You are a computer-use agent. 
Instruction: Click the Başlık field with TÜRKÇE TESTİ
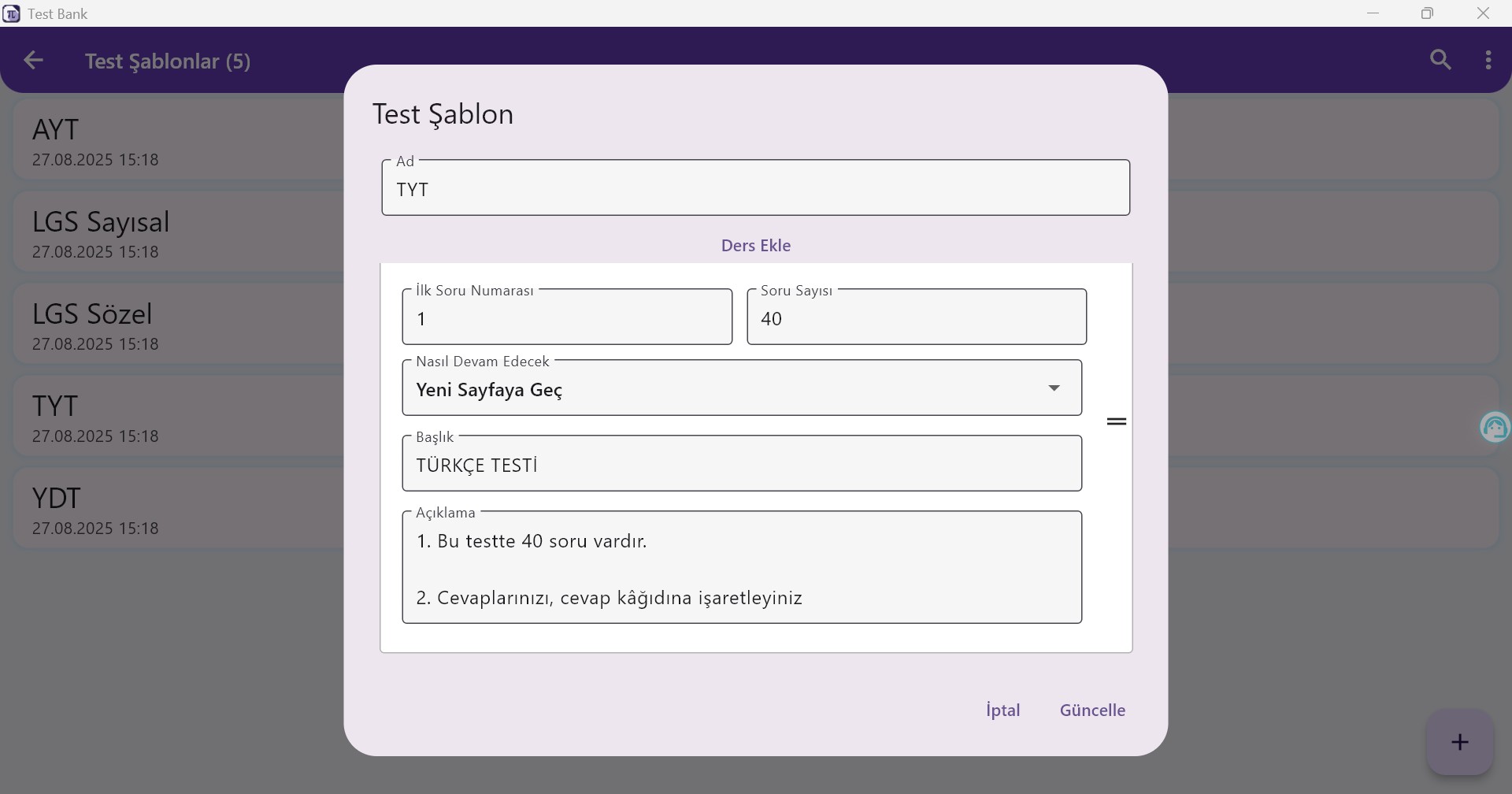coord(741,464)
